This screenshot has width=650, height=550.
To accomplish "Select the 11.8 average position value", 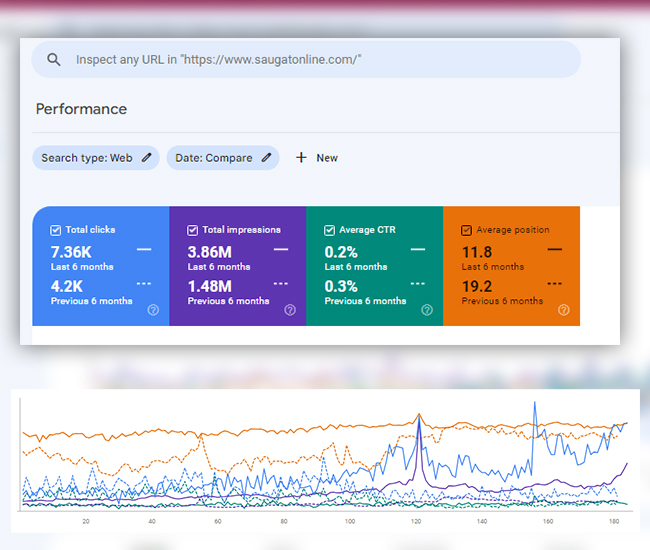I will pos(478,252).
